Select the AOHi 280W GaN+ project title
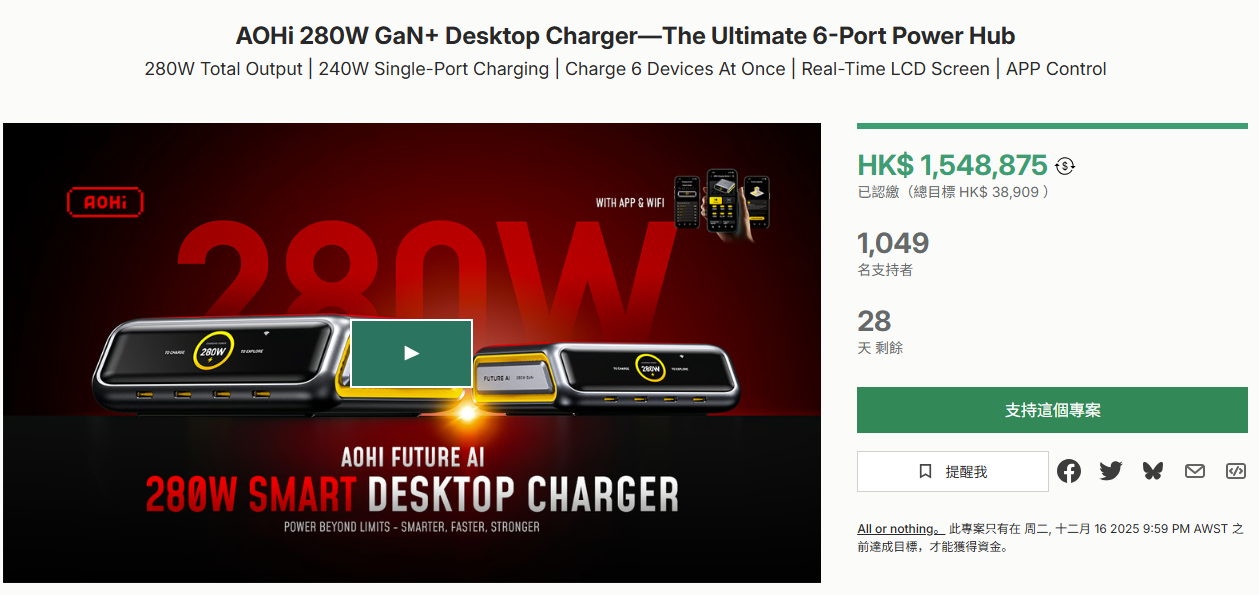Image resolution: width=1259 pixels, height=595 pixels. (625, 36)
